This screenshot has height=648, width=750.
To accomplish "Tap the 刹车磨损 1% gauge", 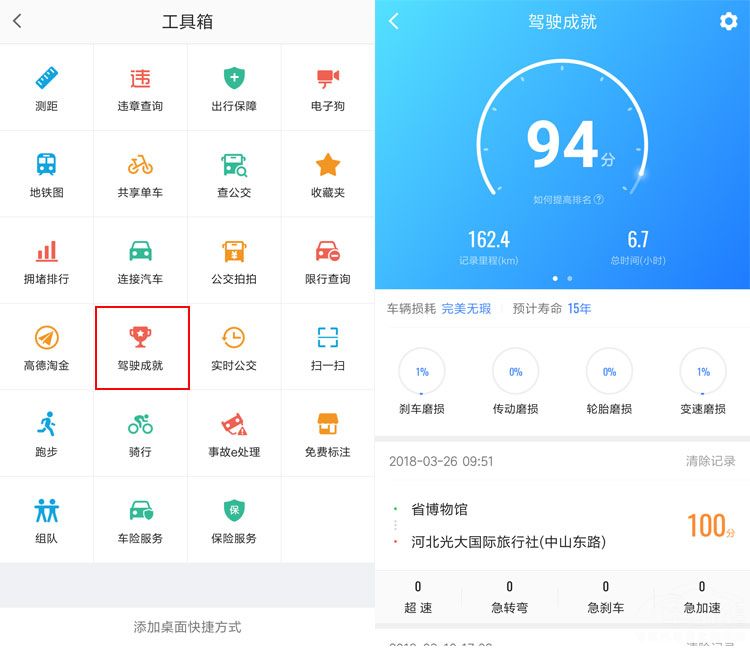I will (x=422, y=372).
